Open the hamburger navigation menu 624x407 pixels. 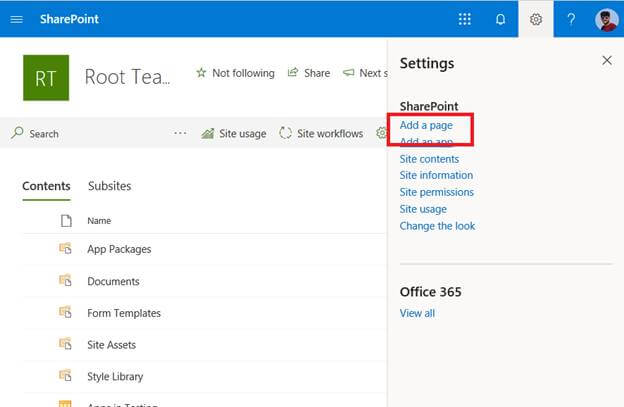[16, 19]
